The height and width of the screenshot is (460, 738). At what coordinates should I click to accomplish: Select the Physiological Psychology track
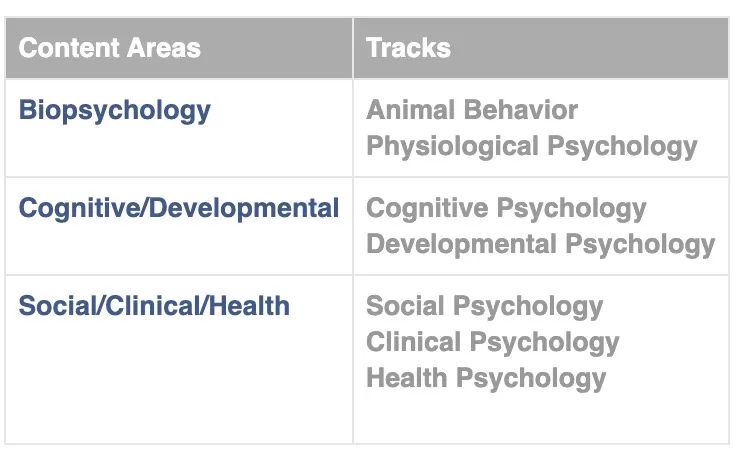(532, 147)
